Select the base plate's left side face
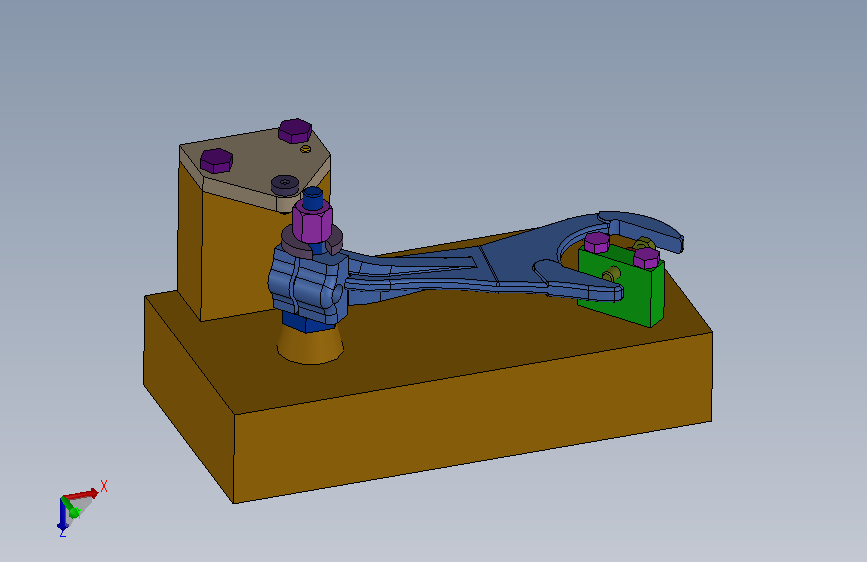The image size is (867, 562). tap(189, 398)
